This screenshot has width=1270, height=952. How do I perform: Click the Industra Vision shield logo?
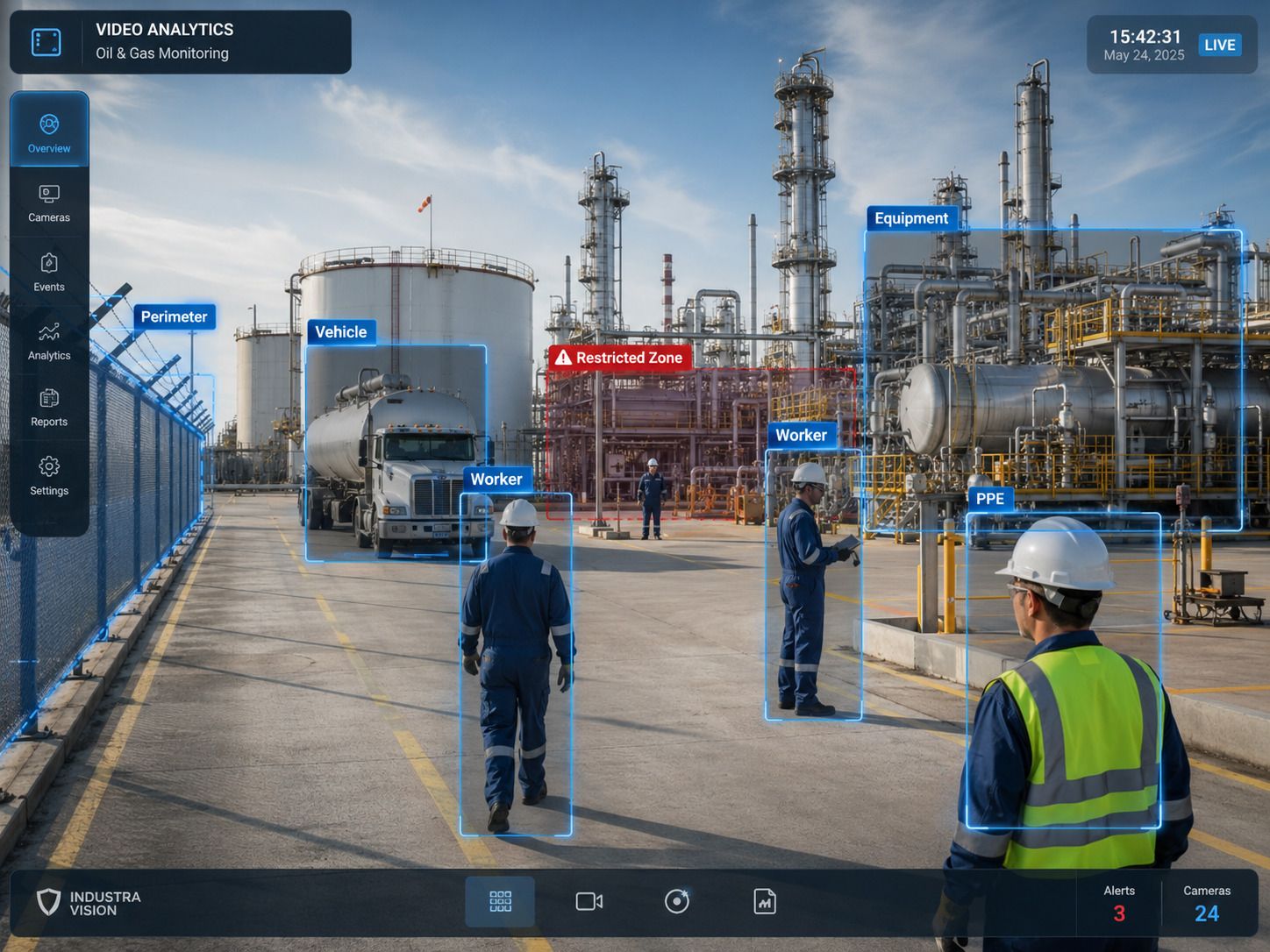pyautogui.click(x=49, y=902)
